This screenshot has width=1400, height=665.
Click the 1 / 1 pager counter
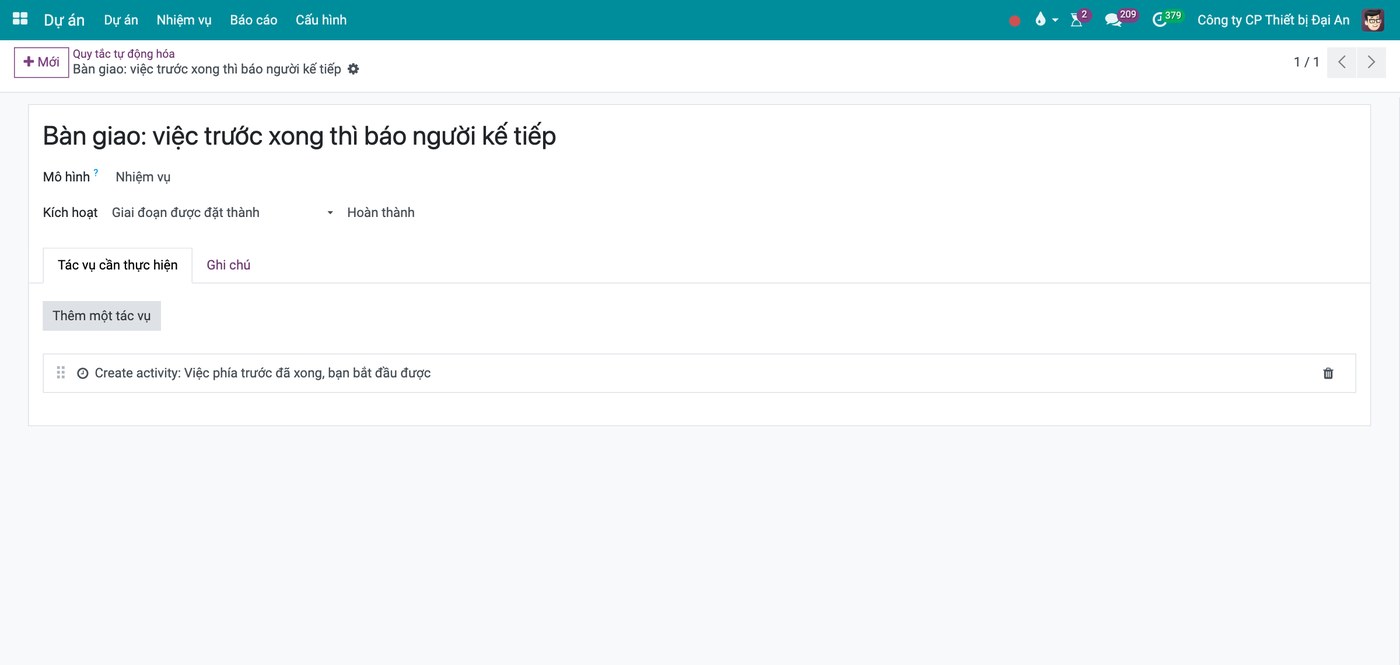click(1306, 62)
